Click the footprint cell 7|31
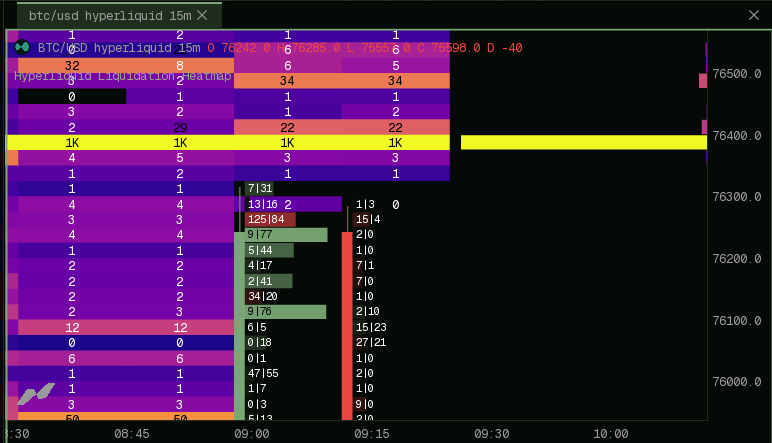 tap(259, 188)
